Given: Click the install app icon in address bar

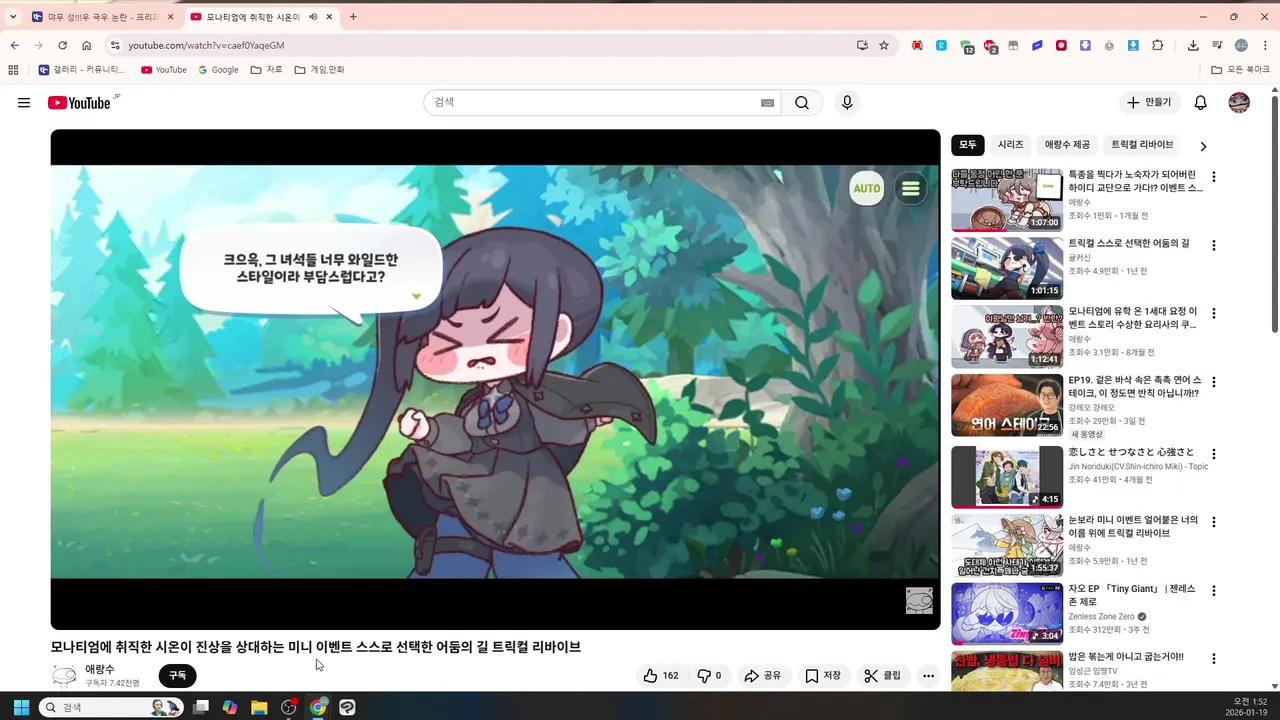Looking at the screenshot, I should click(862, 45).
